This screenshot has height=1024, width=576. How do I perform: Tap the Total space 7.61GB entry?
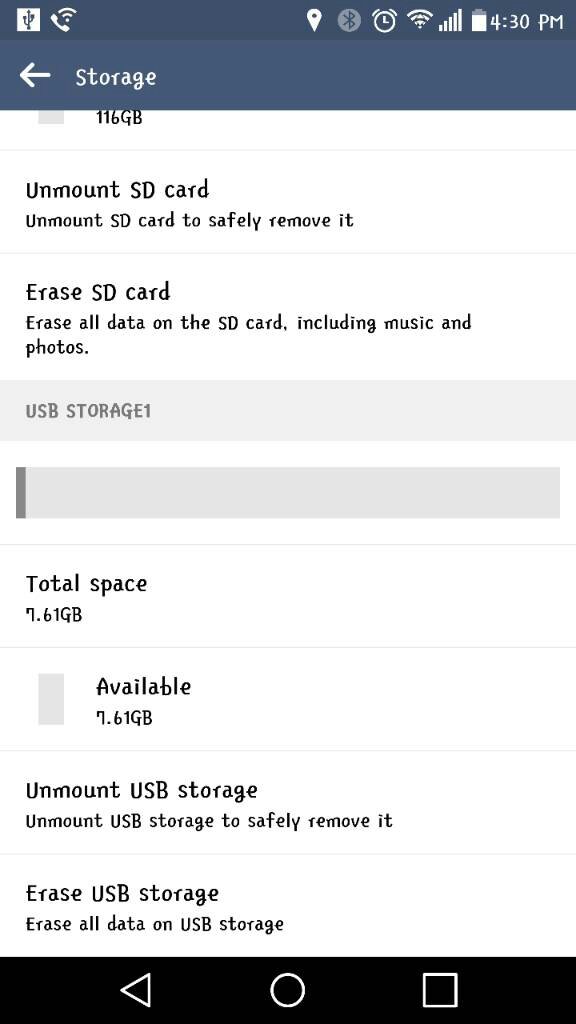click(x=288, y=596)
